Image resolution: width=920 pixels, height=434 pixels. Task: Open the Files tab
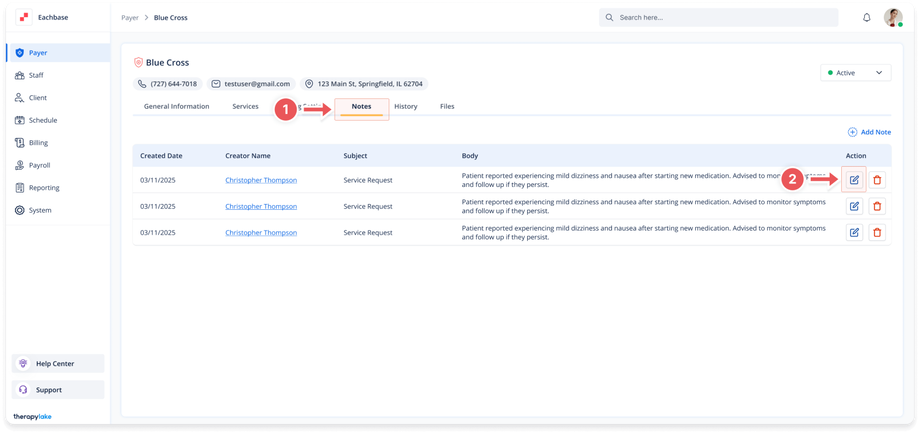[x=447, y=106]
